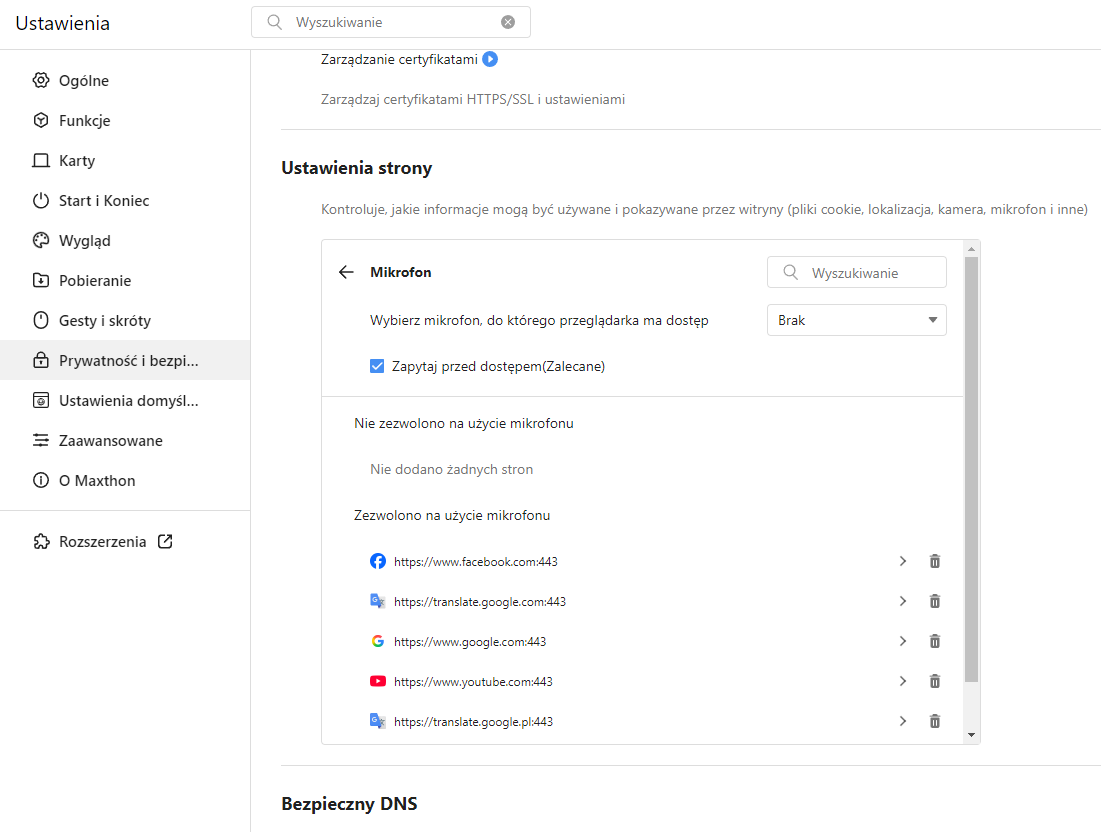Open the Ogólne settings section
Viewport: 1101px width, 832px height.
tap(125, 80)
